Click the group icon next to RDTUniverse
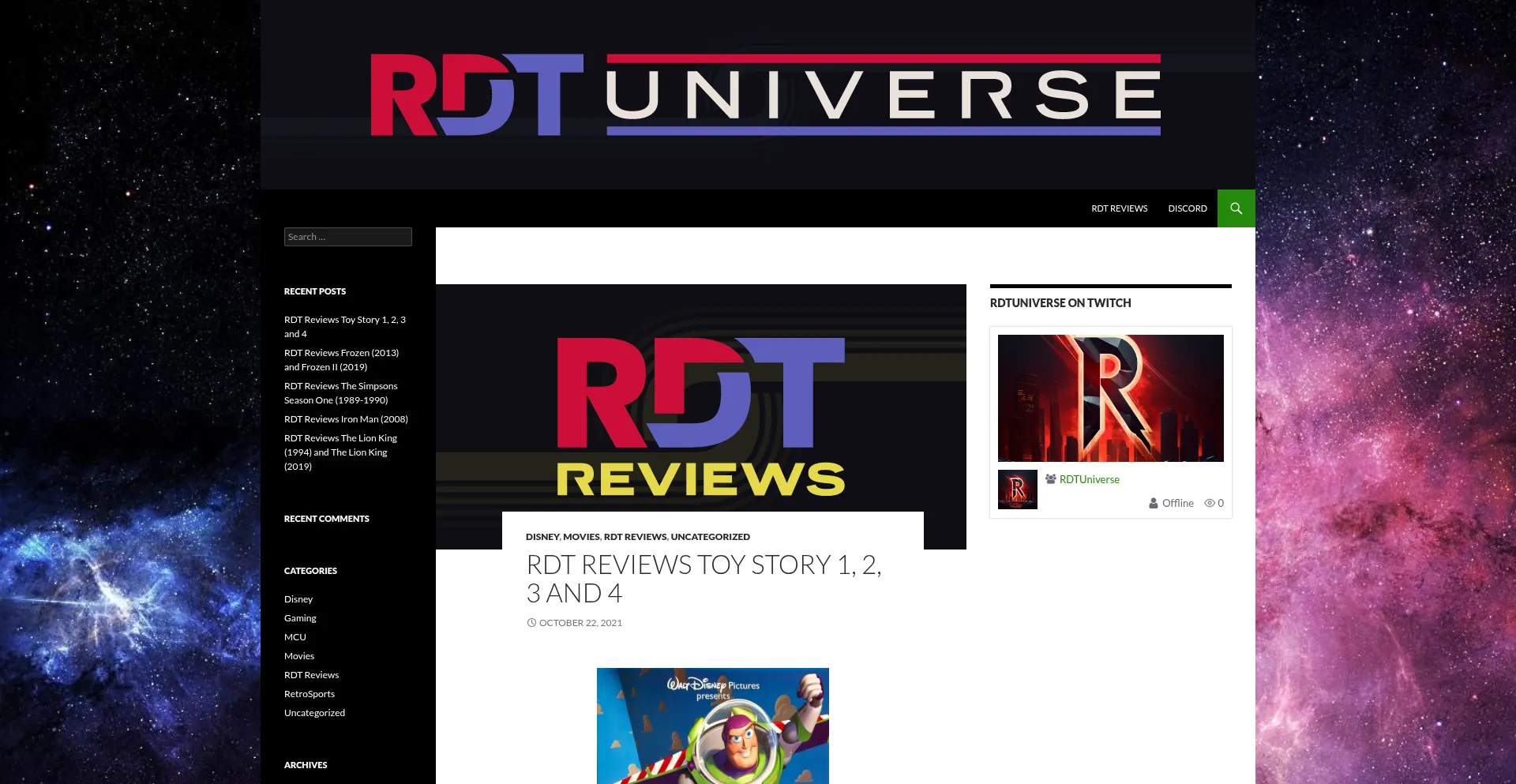 coord(1051,479)
